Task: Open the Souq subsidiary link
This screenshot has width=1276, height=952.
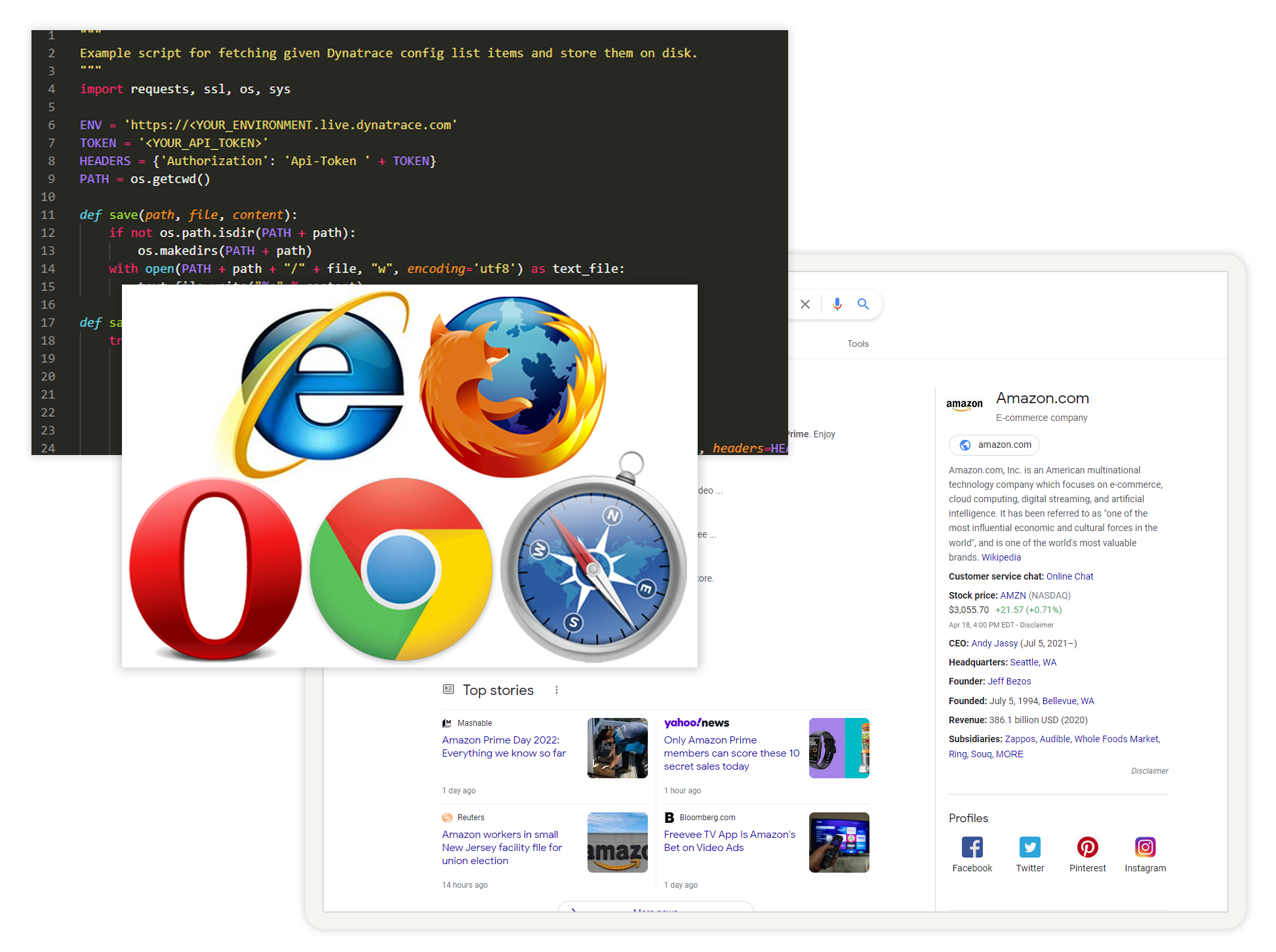Action: (981, 754)
